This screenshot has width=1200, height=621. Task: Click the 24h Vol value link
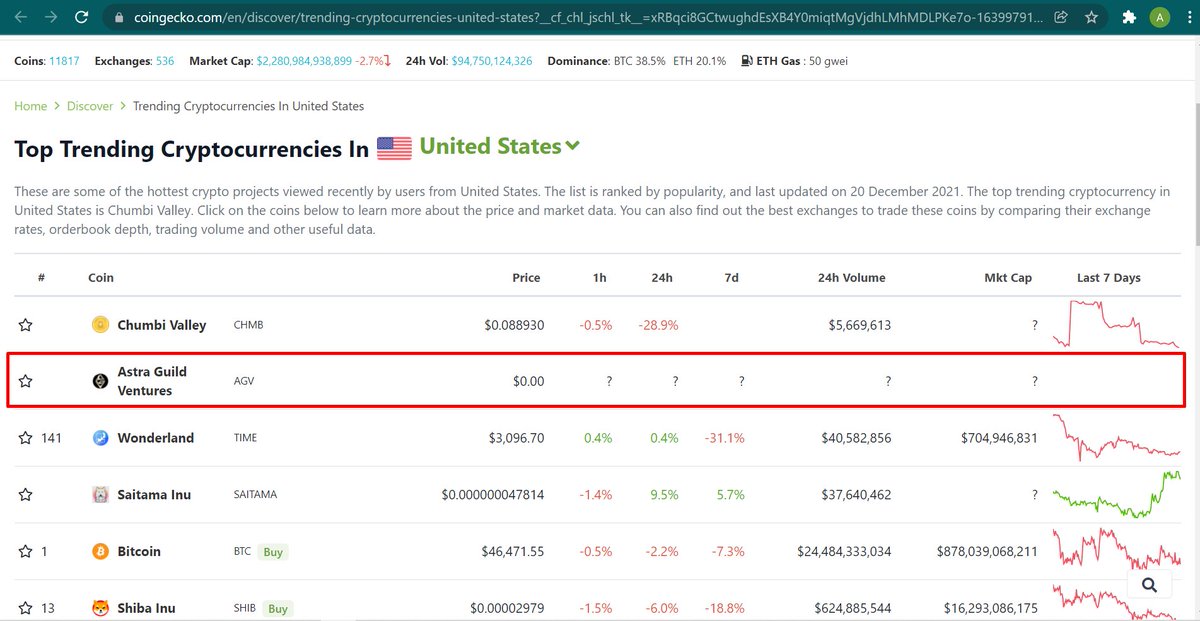pos(492,61)
